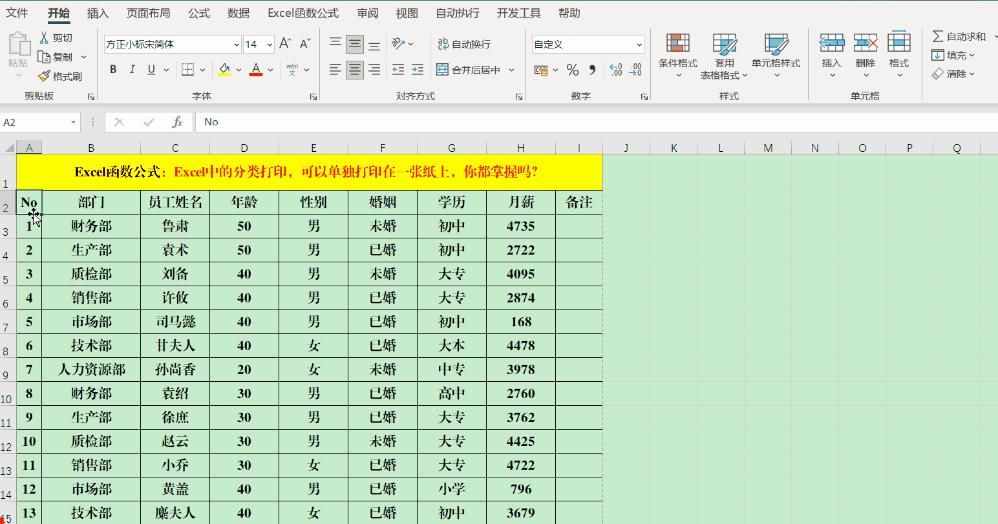The height and width of the screenshot is (524, 998).
Task: Open the font name combo box
Action: [172, 44]
